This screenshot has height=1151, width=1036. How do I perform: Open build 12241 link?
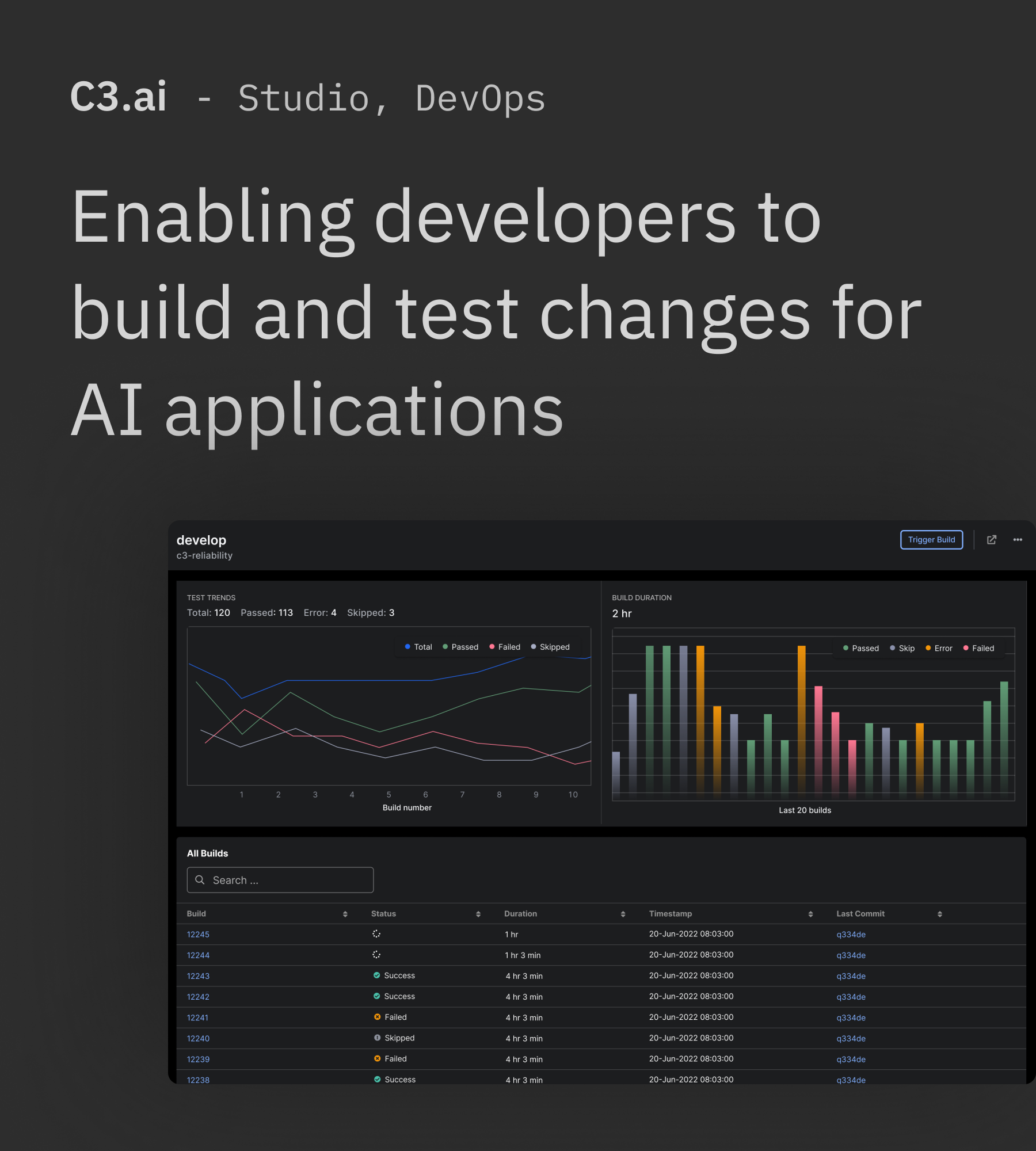(x=197, y=1017)
